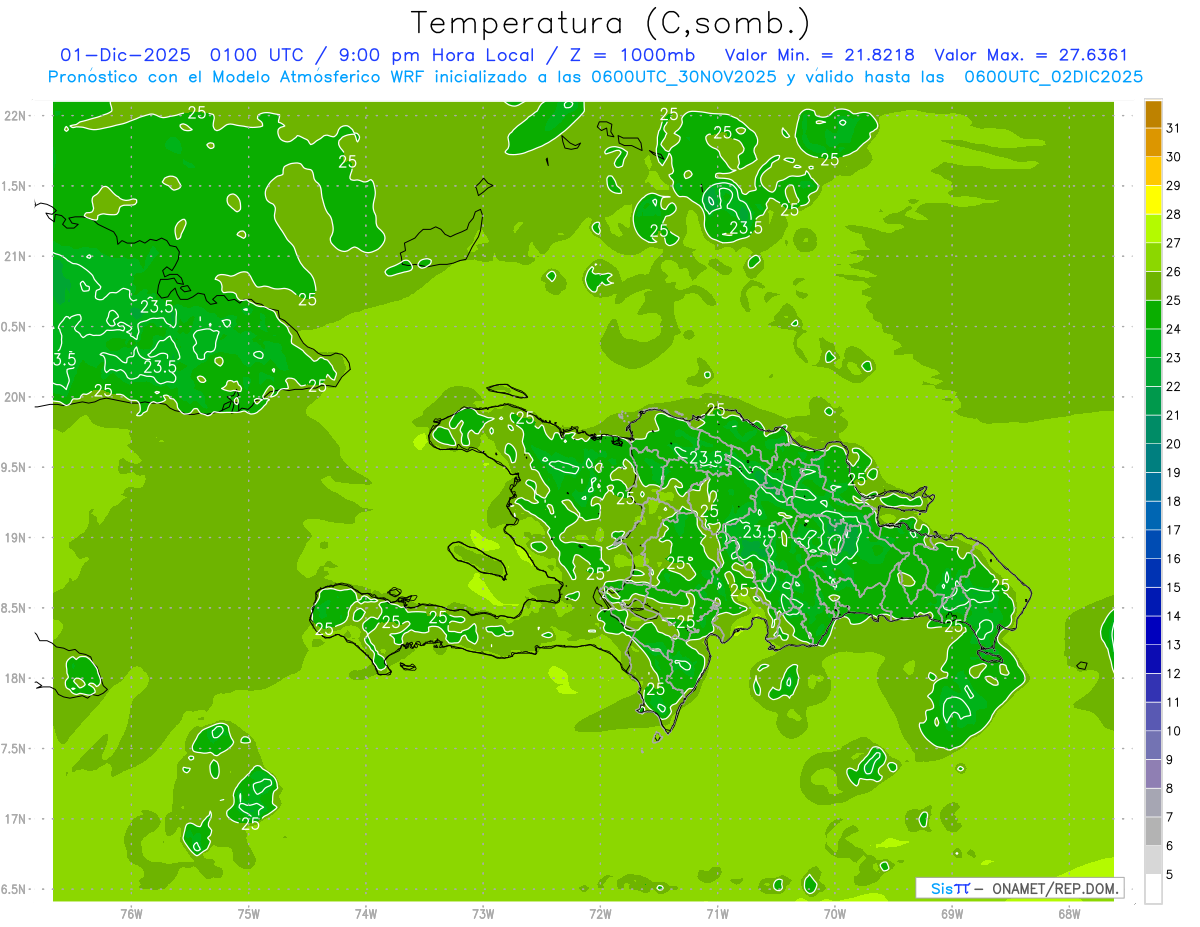Click 'Valor Max. = 27.6361' readout
Viewport: 1200px width, 927px height.
pyautogui.click(x=1031, y=55)
